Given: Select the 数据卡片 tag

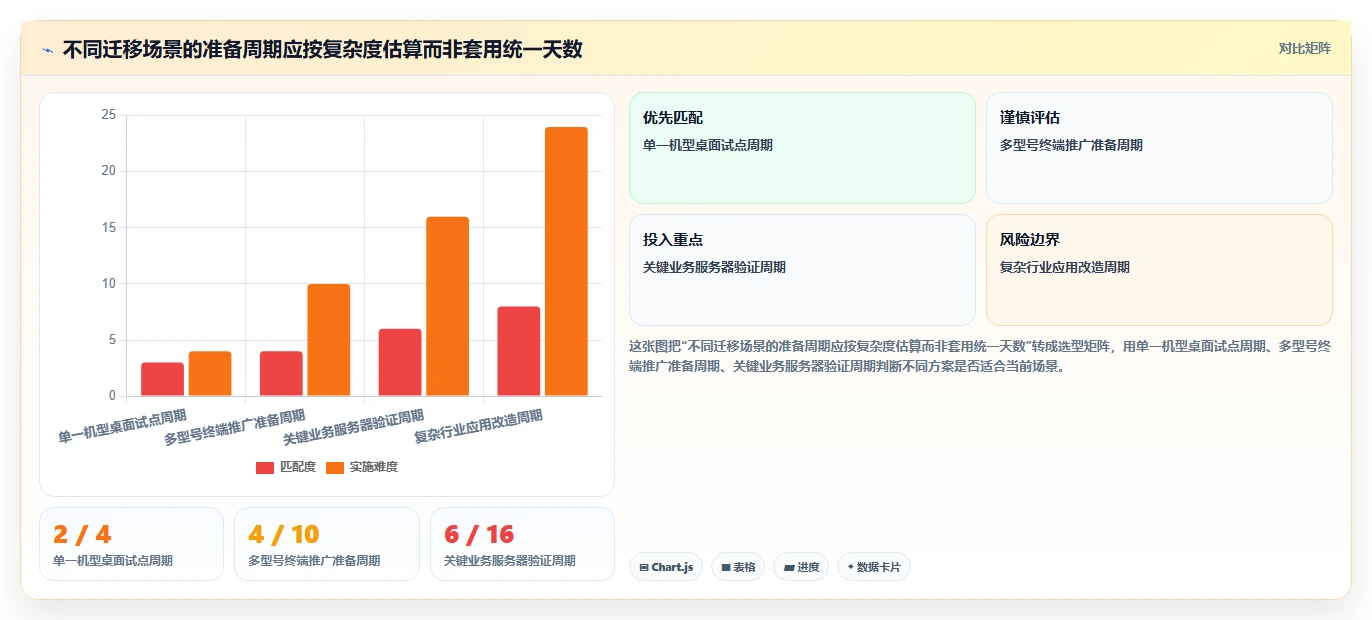Looking at the screenshot, I should point(874,567).
